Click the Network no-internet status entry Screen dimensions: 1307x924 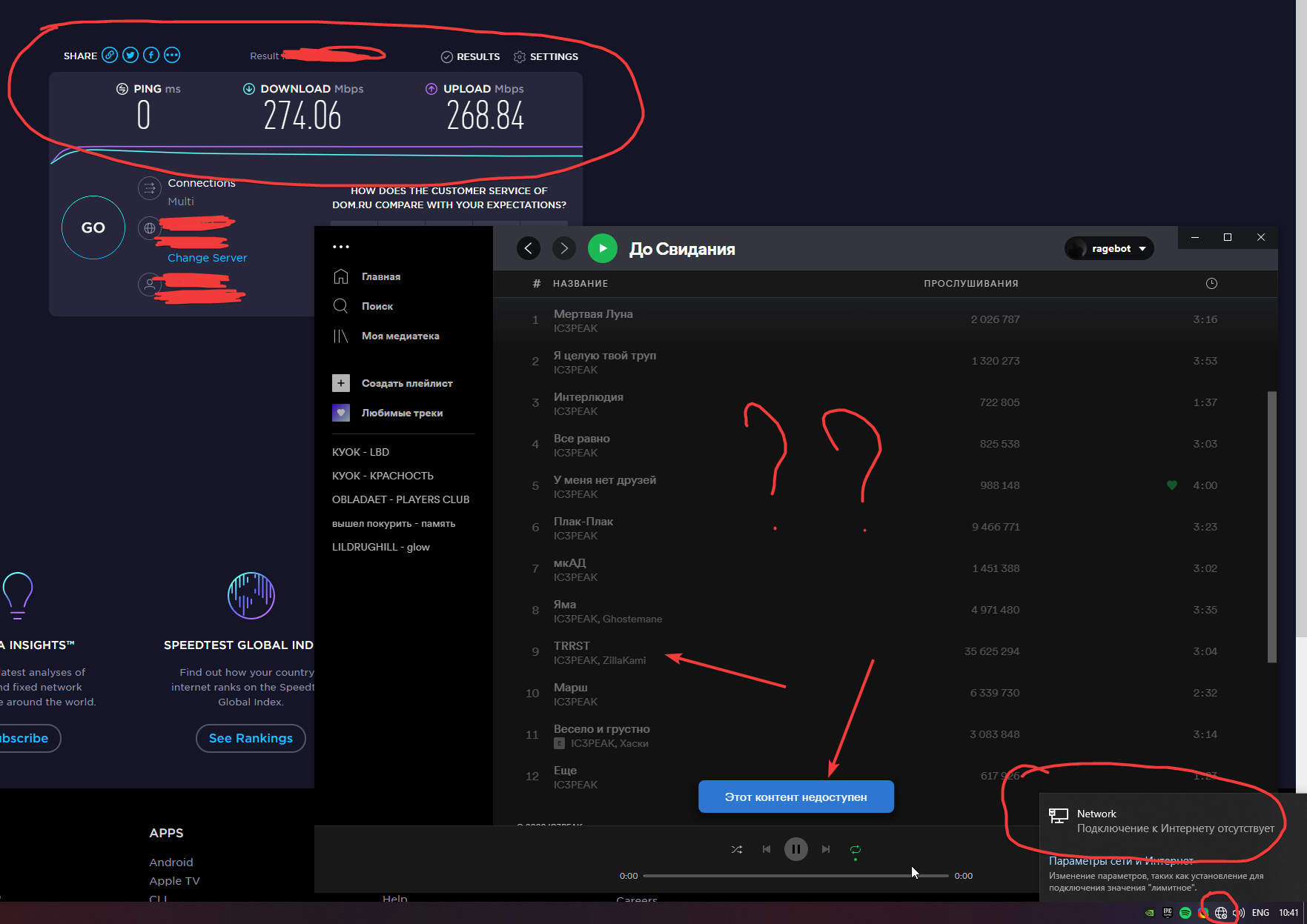click(1172, 821)
